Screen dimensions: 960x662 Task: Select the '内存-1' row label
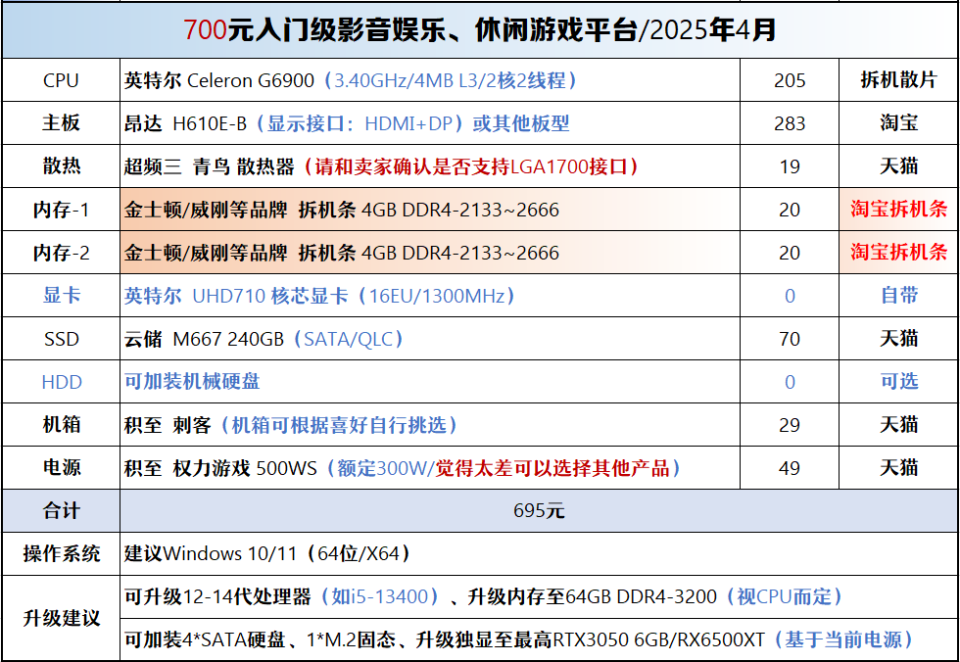coord(61,209)
